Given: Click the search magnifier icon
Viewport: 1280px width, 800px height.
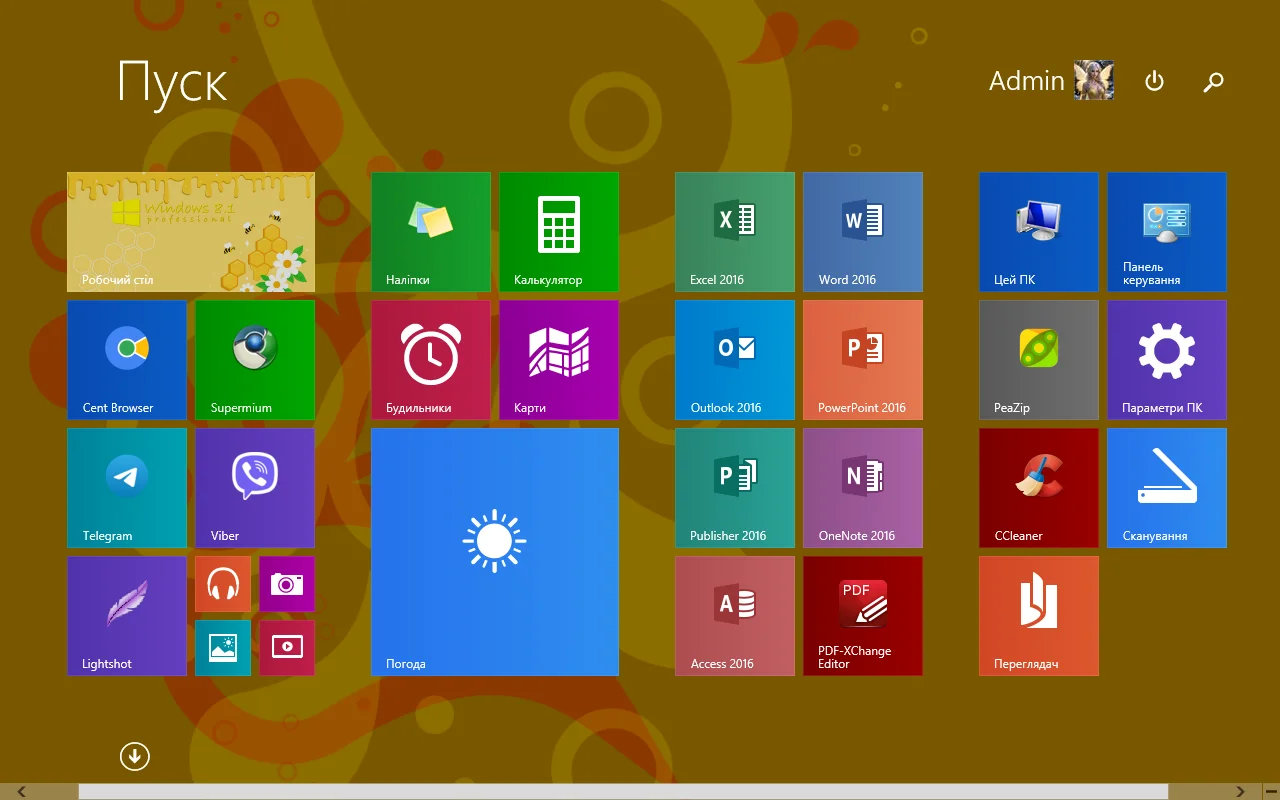Looking at the screenshot, I should (1213, 82).
